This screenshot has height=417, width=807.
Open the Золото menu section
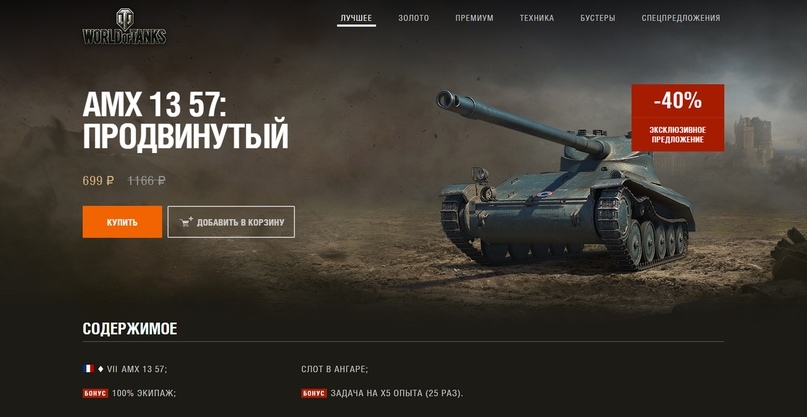point(413,18)
